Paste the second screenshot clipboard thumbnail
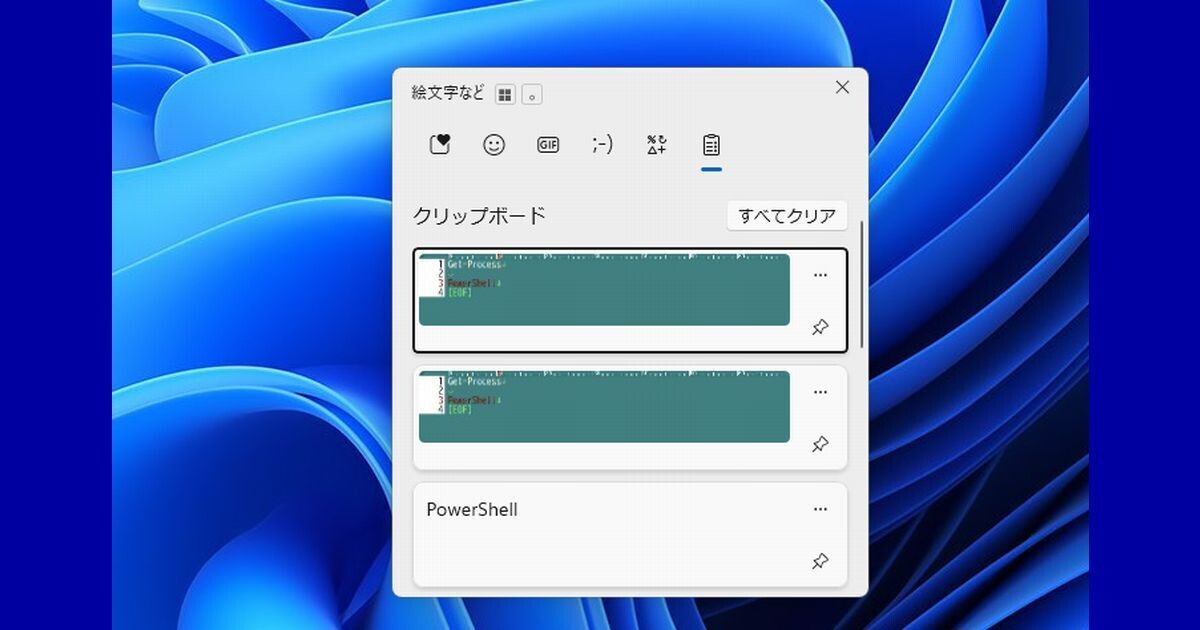 (604, 407)
